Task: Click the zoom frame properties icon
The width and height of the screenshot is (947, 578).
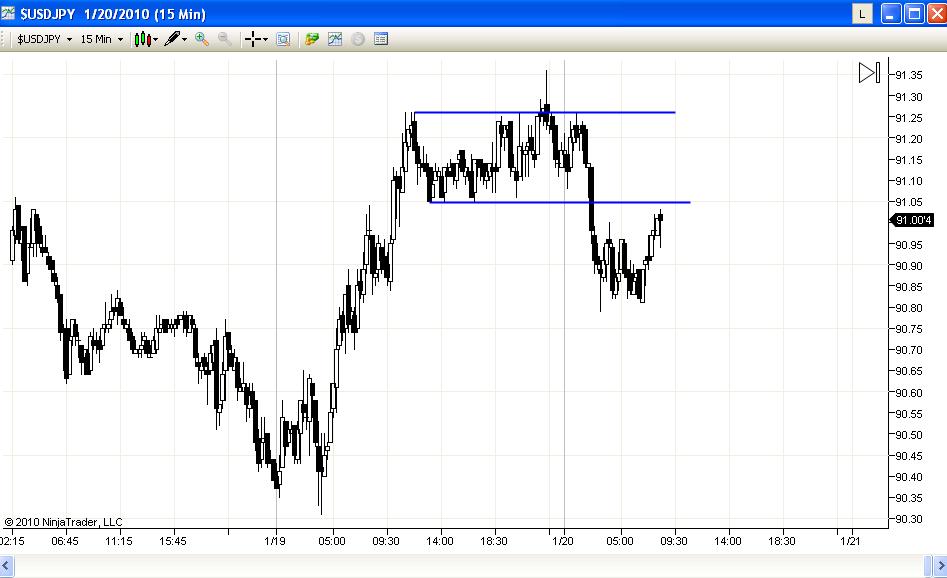Action: click(x=283, y=39)
